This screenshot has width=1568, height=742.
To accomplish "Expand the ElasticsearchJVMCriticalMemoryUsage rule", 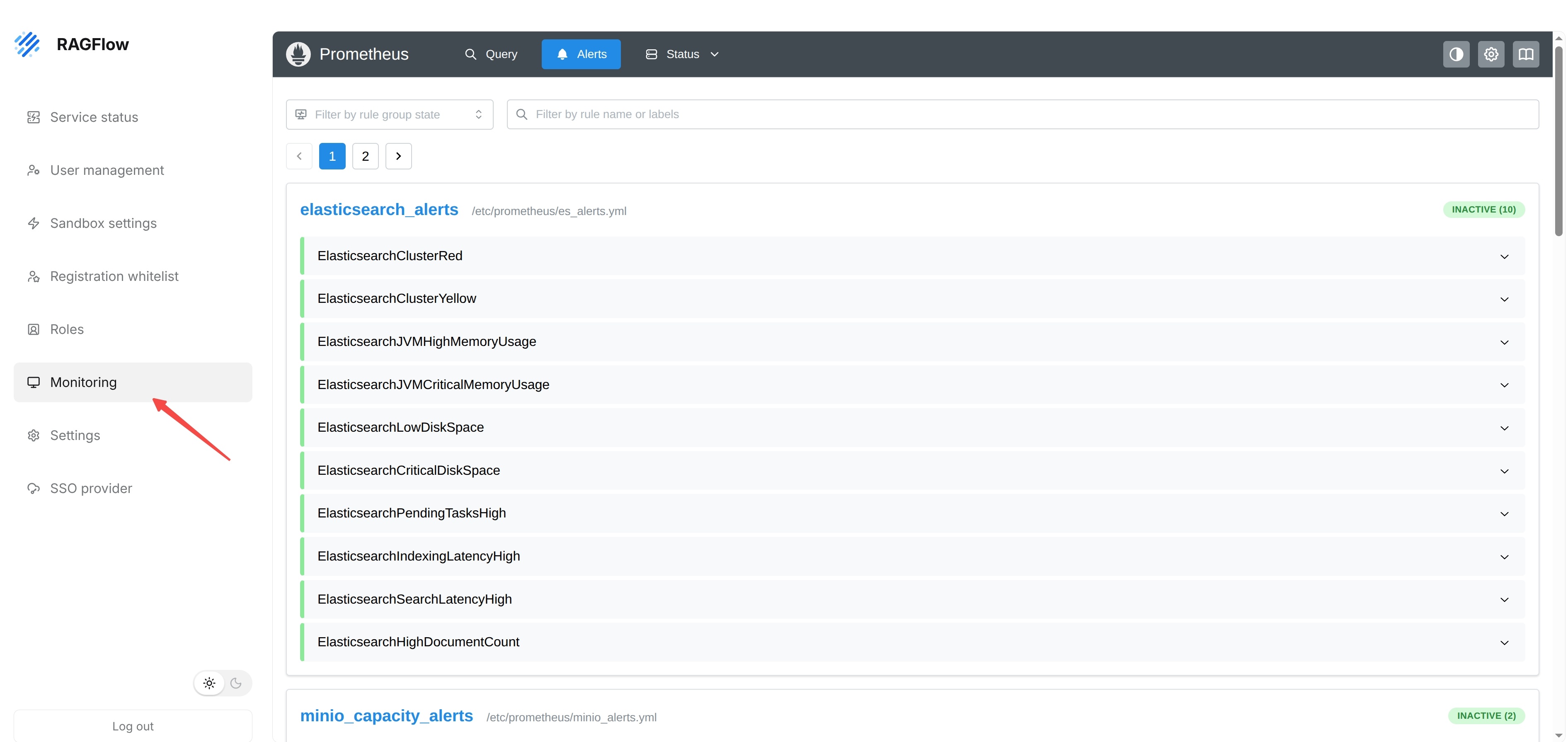I will click(x=912, y=384).
